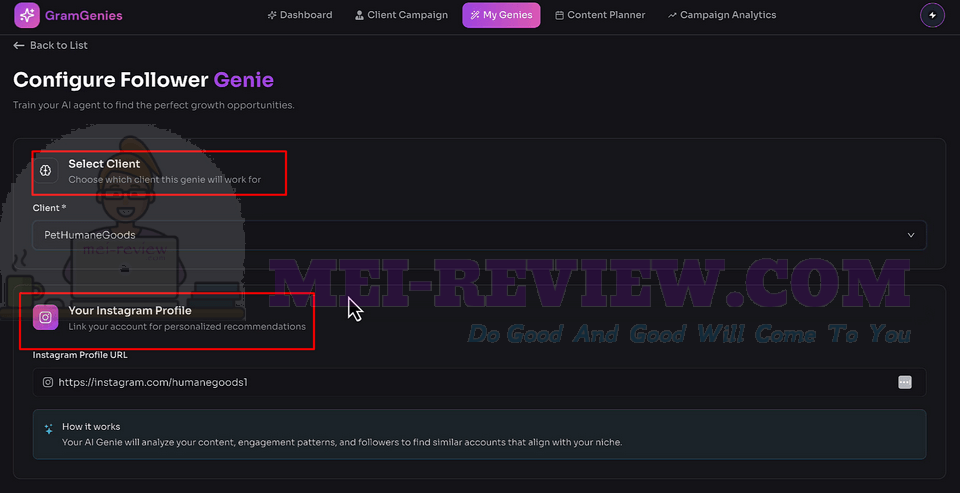Click the Instagram gradient icon beside Your Instagram Profile

point(45,317)
